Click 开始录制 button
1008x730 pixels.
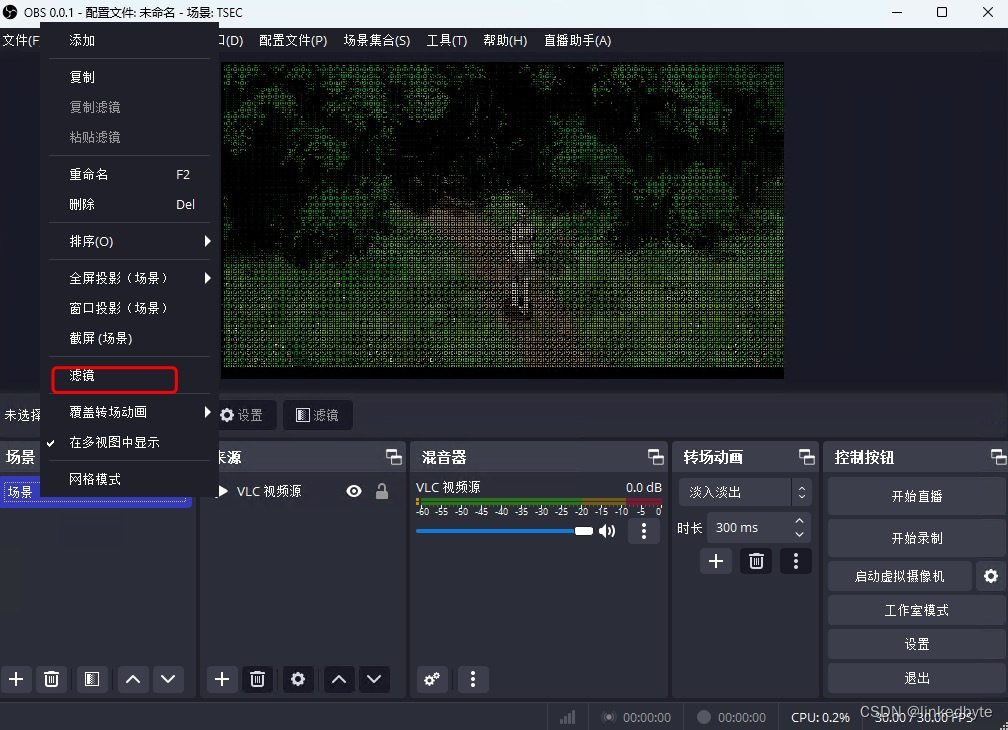[916, 538]
